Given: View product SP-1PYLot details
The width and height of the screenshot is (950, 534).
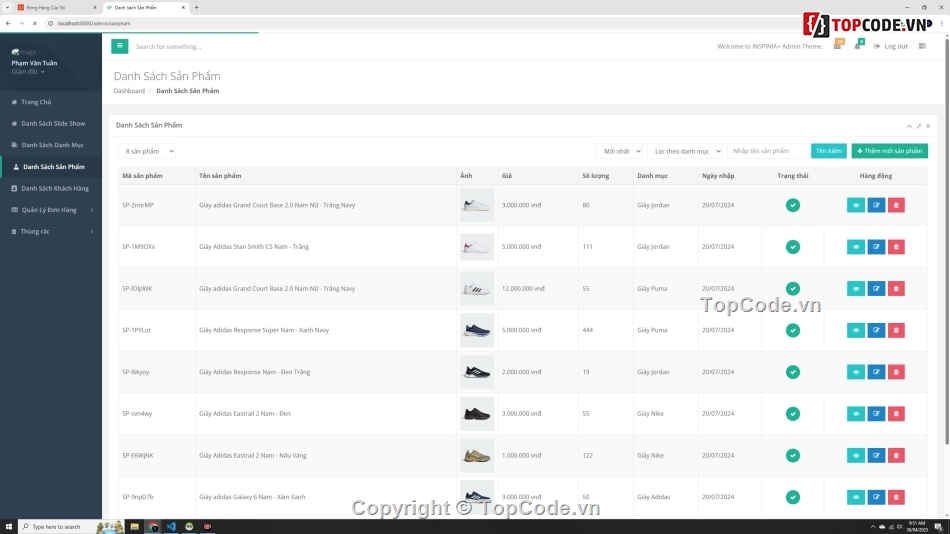Looking at the screenshot, I should (x=855, y=330).
